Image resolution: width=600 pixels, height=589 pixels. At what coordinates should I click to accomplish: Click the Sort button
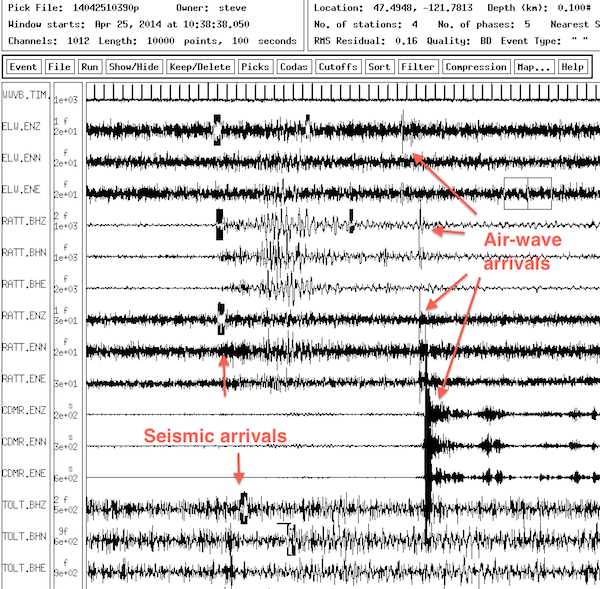pos(380,67)
